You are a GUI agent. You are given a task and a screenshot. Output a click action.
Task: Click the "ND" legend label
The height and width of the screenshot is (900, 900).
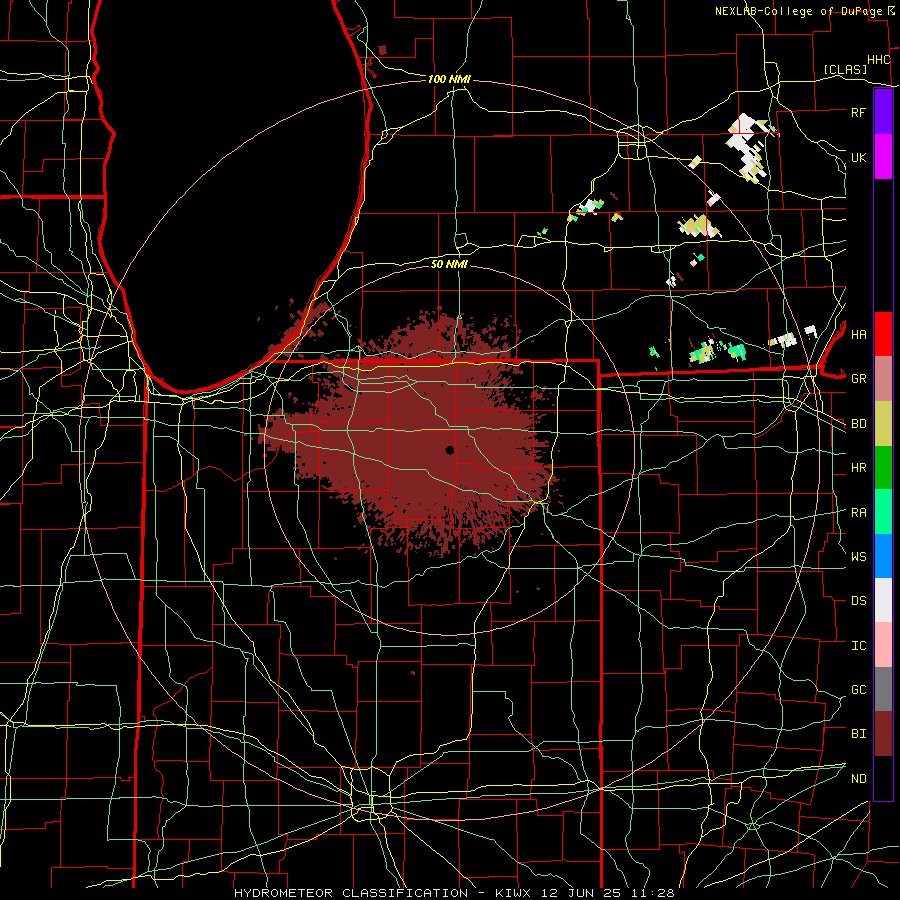click(858, 778)
